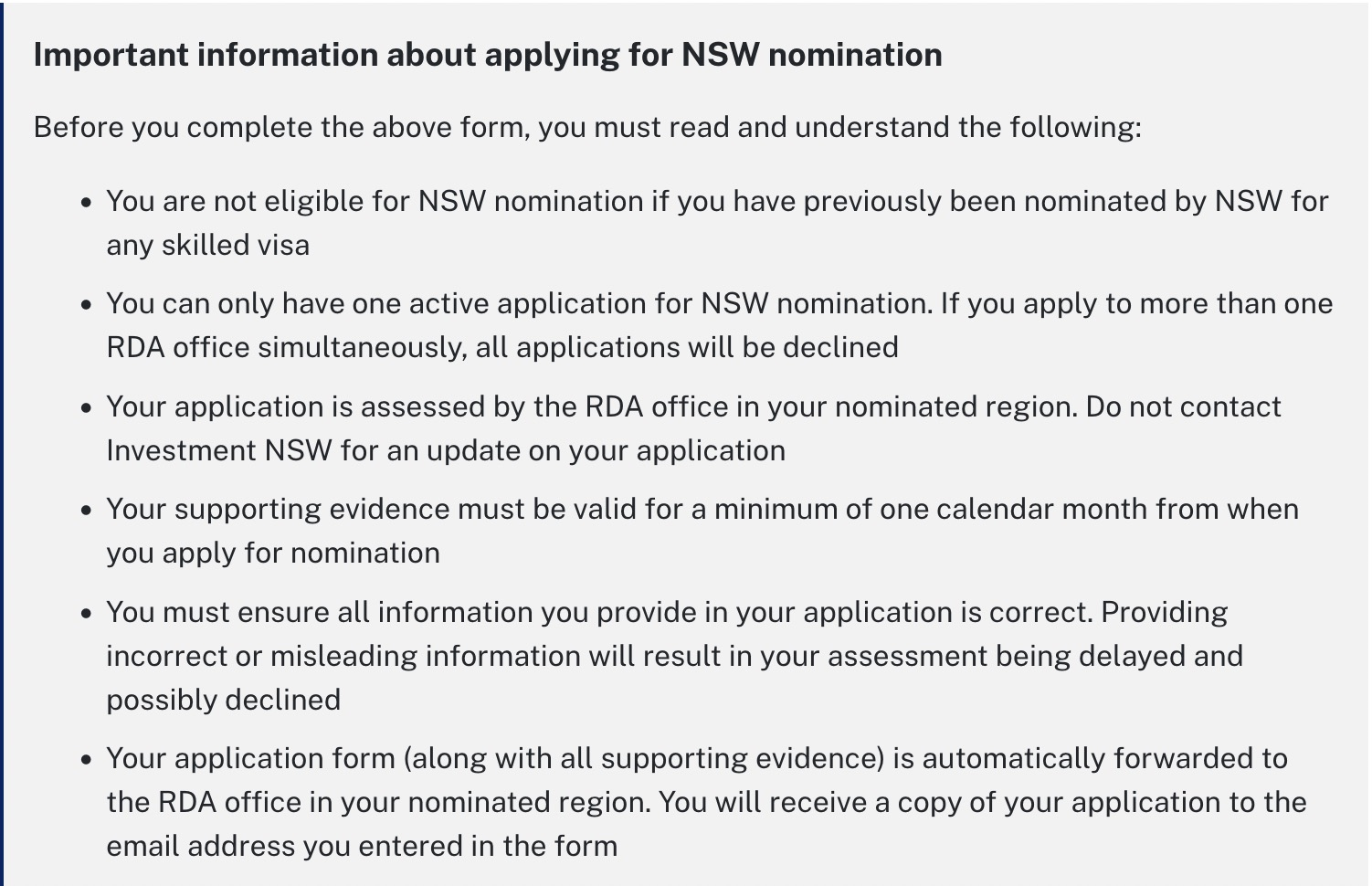This screenshot has width=1372, height=886.
Task: Click the "assessed by the RDA office" line
Action: point(693,406)
